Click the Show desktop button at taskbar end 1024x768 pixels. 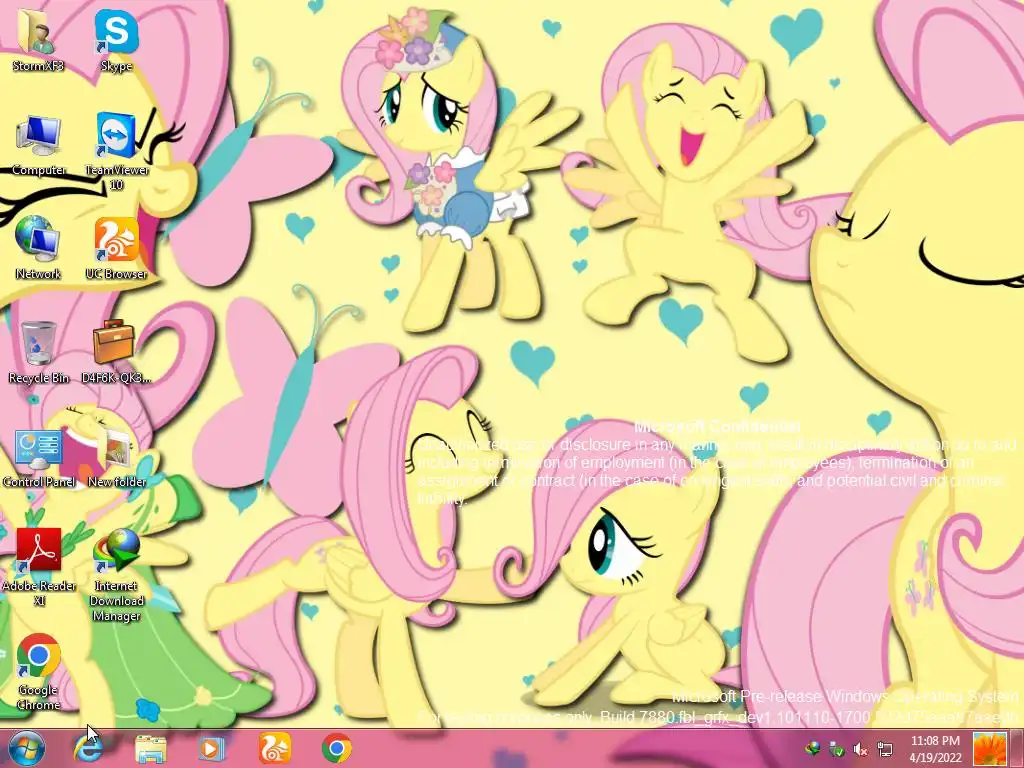(x=1017, y=749)
